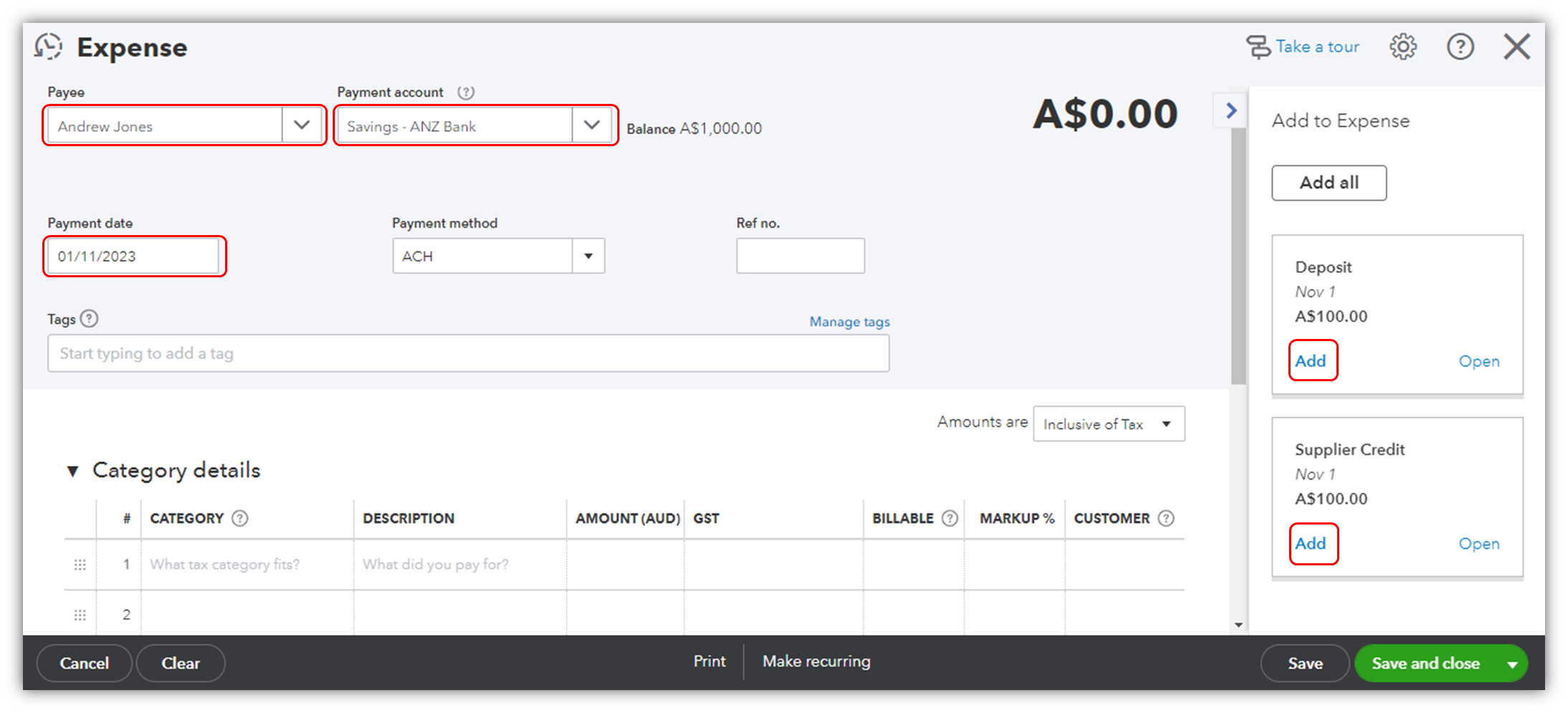This screenshot has width=1568, height=713.
Task: Click the recent transactions history icon
Action: (49, 47)
